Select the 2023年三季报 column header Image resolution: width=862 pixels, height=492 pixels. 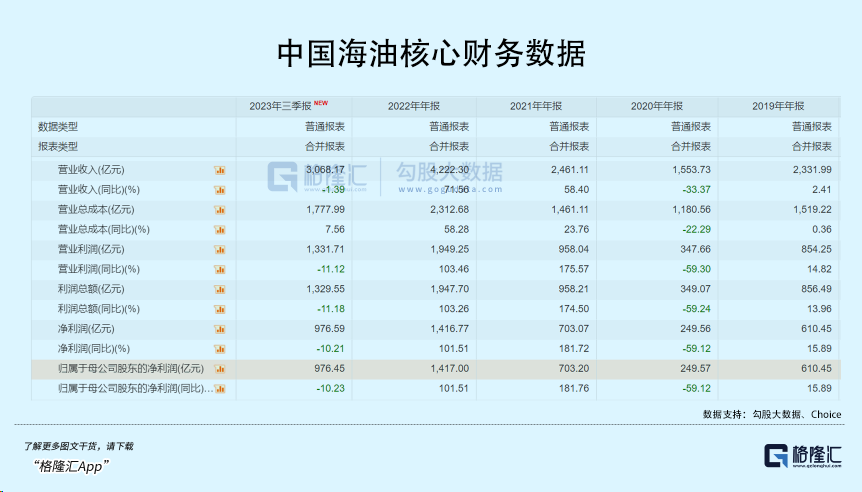(x=283, y=106)
